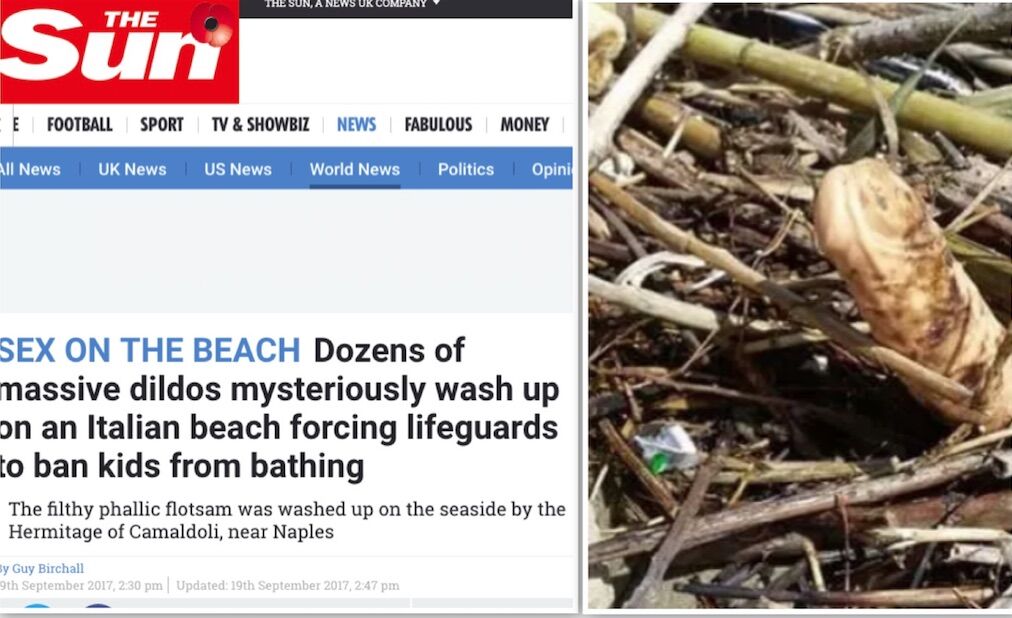The height and width of the screenshot is (618, 1012).
Task: Click the beach debris photo
Action: point(800,305)
